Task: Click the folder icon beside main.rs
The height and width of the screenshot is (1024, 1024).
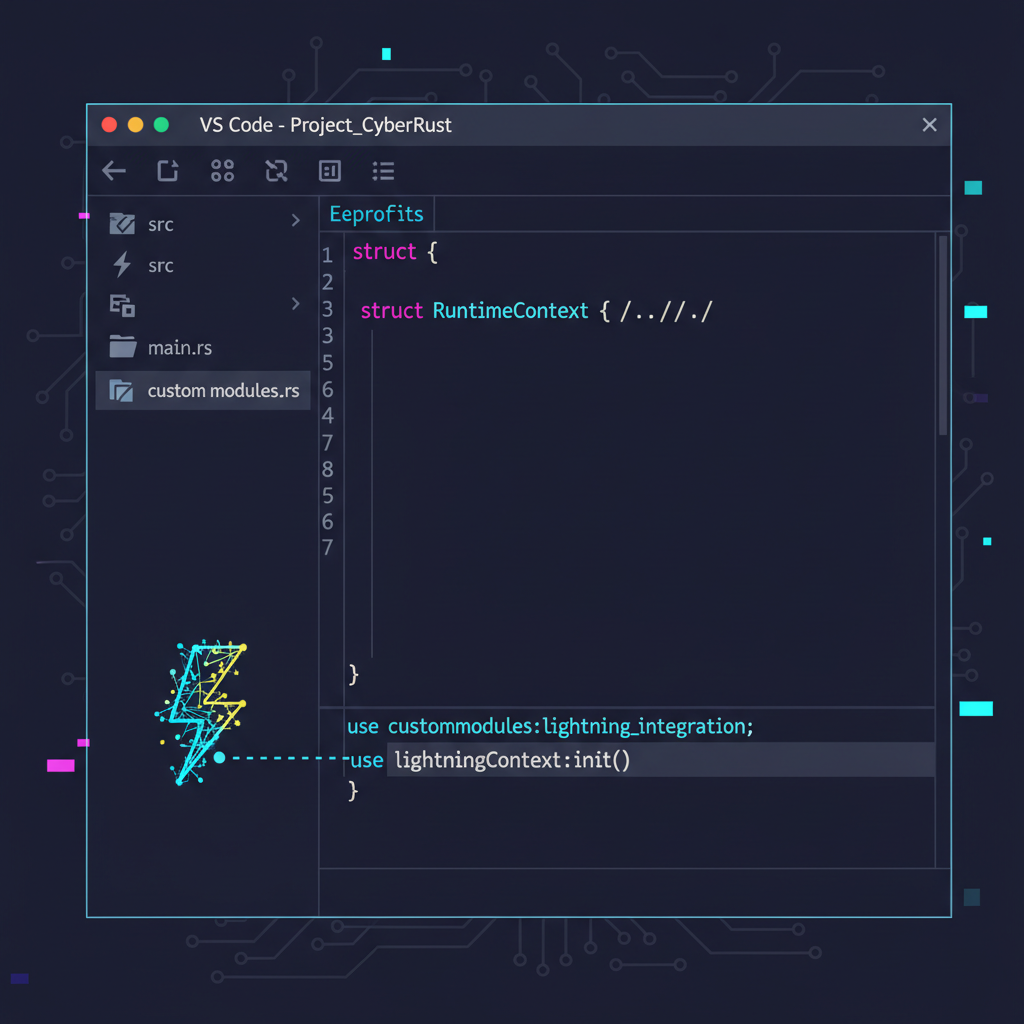Action: click(121, 347)
